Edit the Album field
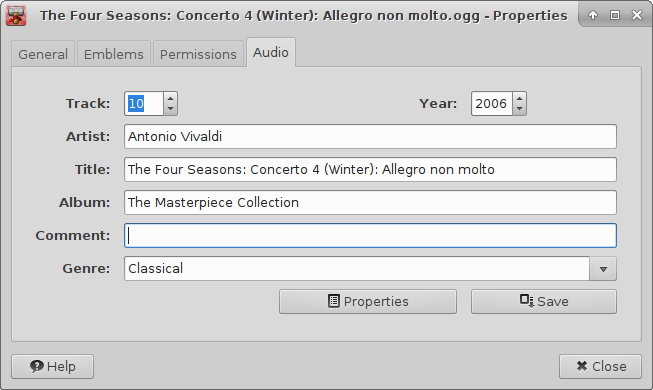This screenshot has width=653, height=390. [x=370, y=202]
